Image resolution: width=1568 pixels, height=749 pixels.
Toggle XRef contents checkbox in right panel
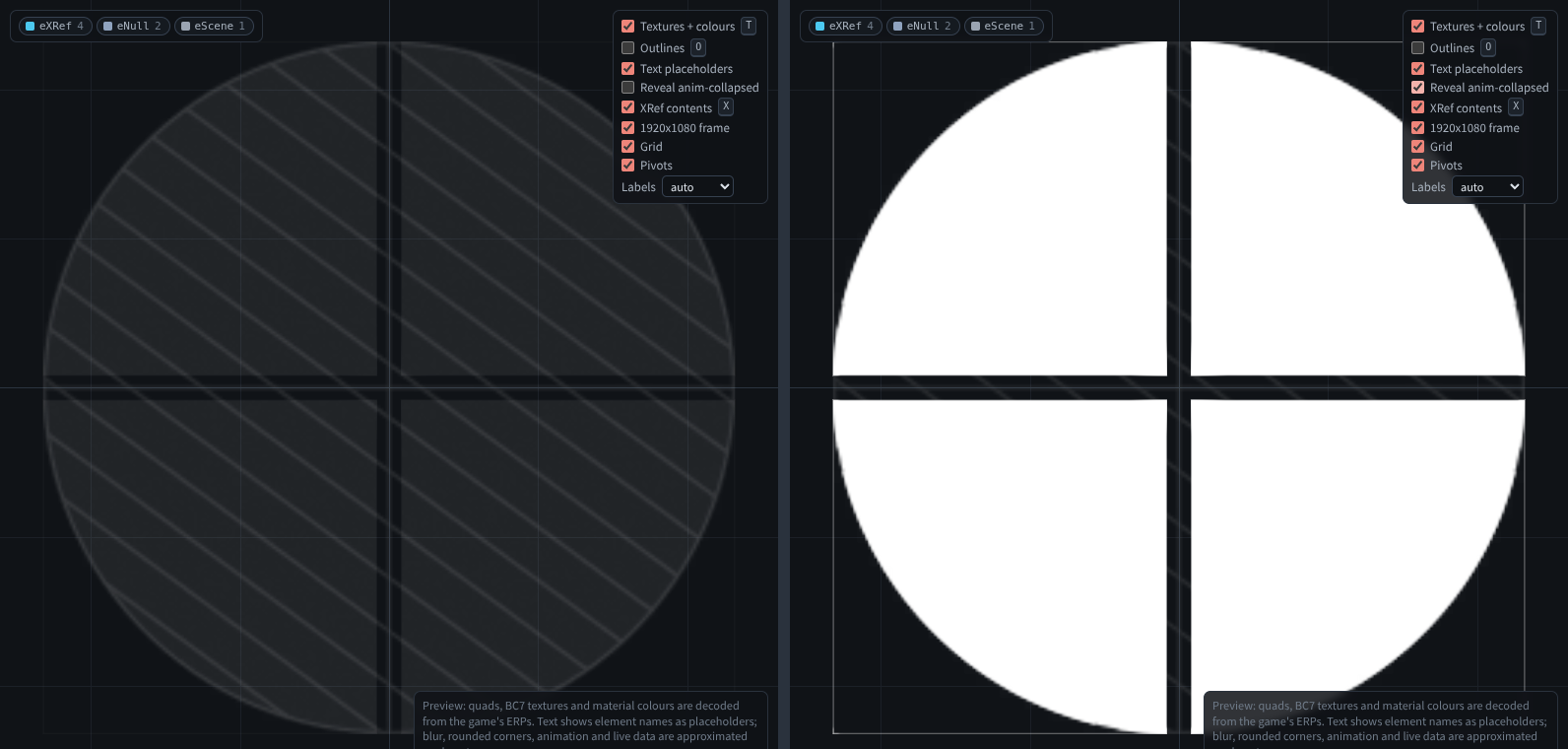(1417, 107)
